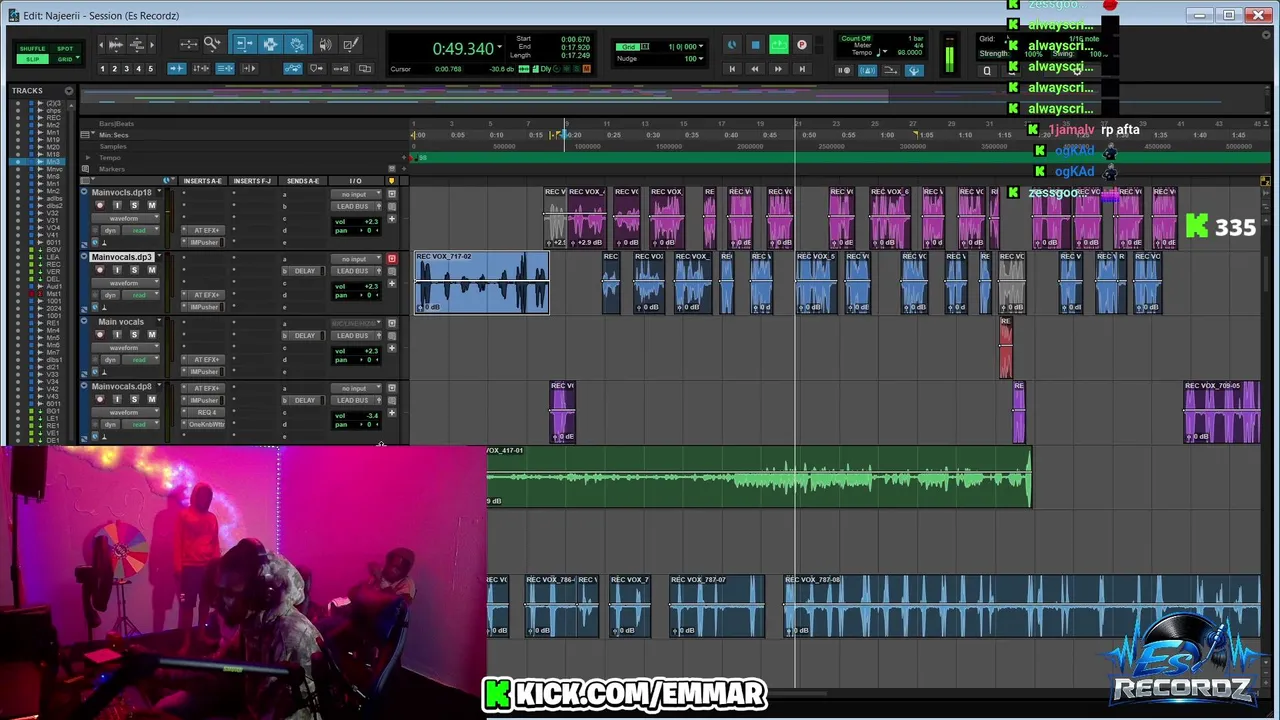Viewport: 1280px width, 720px height.
Task: Stop playback in the transport
Action: (755, 45)
